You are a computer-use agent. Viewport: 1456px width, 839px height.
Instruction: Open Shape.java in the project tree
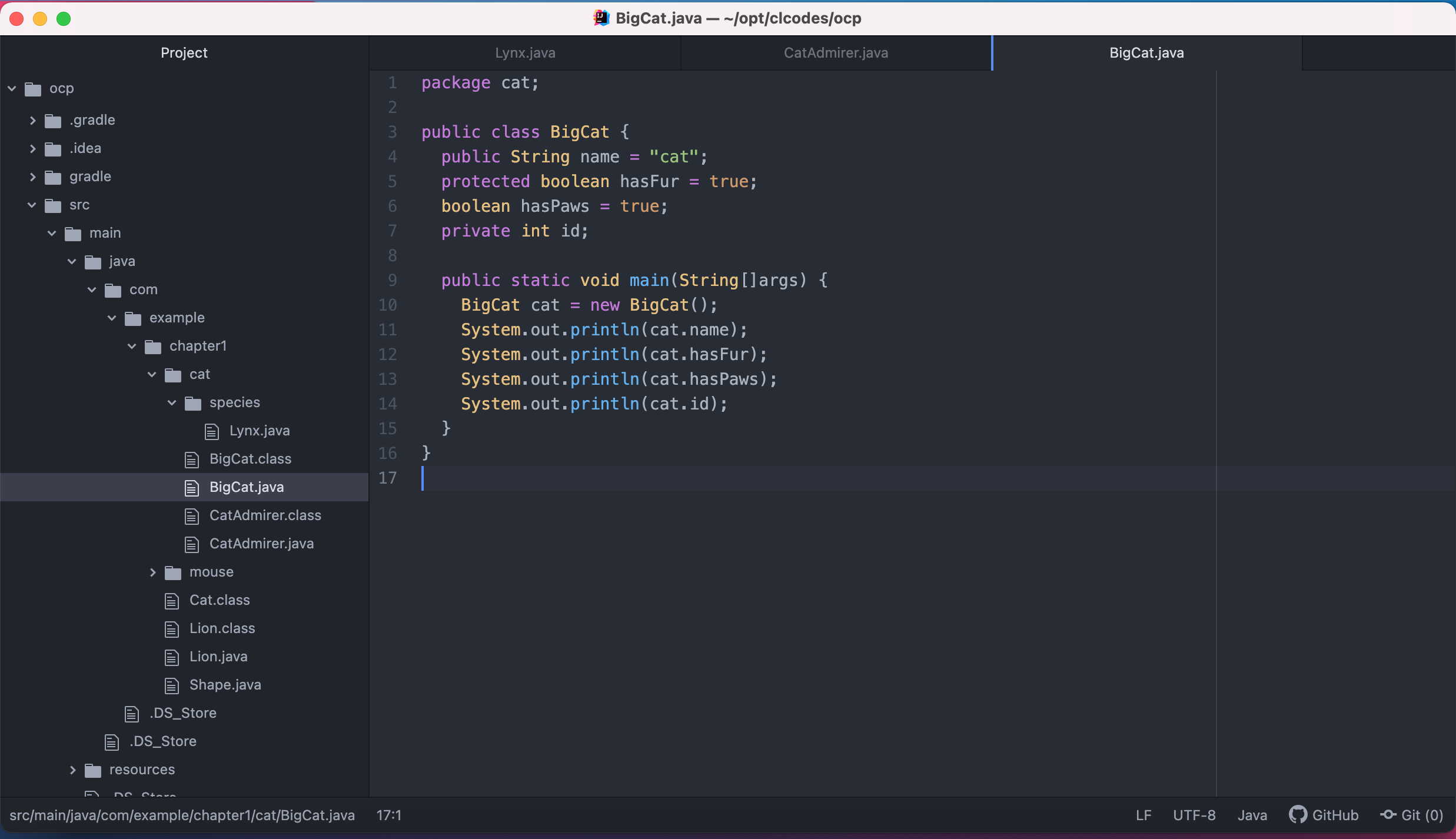pos(225,685)
